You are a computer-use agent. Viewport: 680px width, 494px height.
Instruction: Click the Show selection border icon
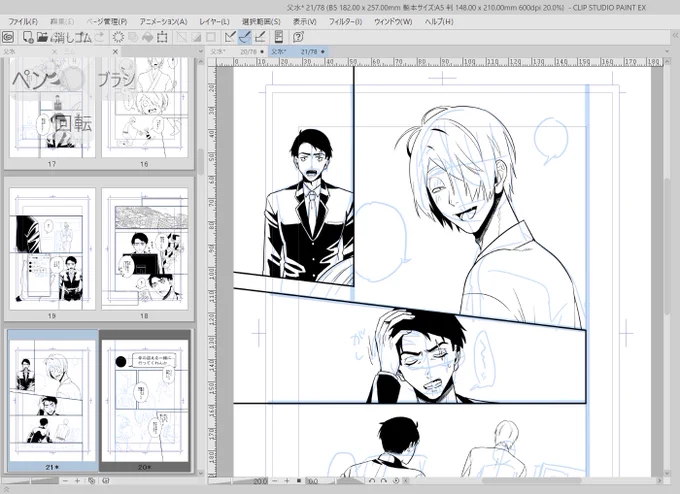click(211, 37)
